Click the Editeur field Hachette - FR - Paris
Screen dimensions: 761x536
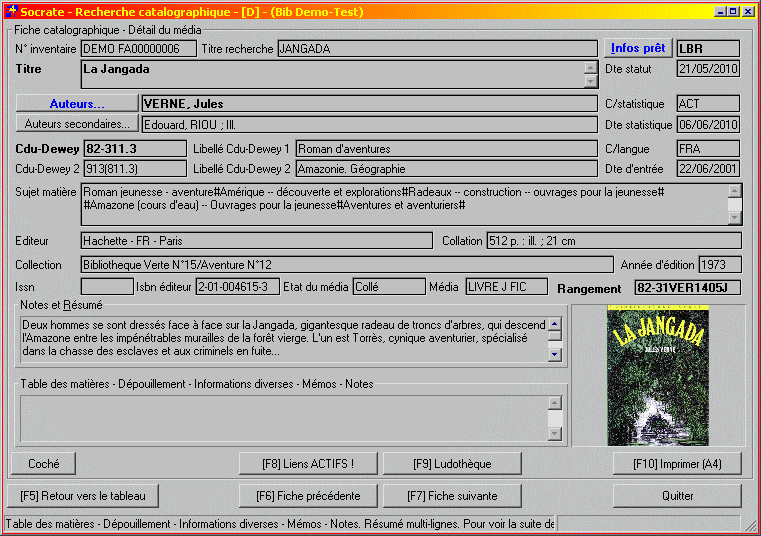[x=257, y=241]
